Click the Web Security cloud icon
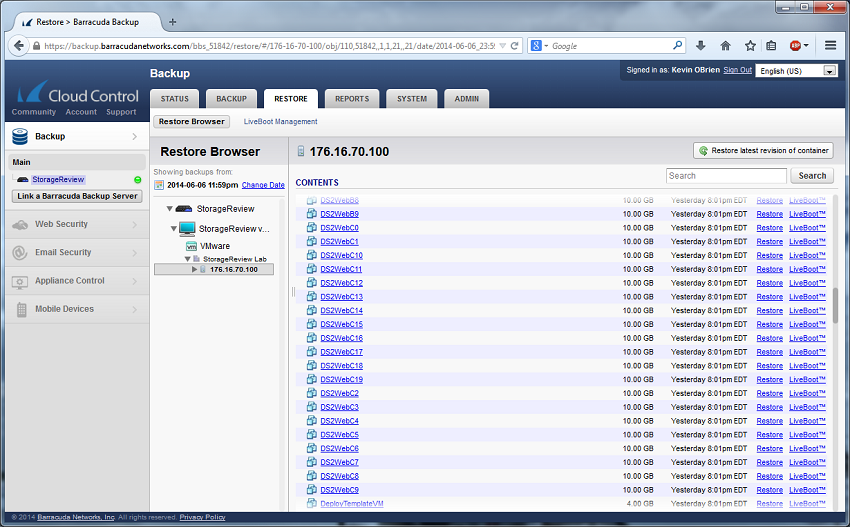The image size is (850, 527). [20, 224]
